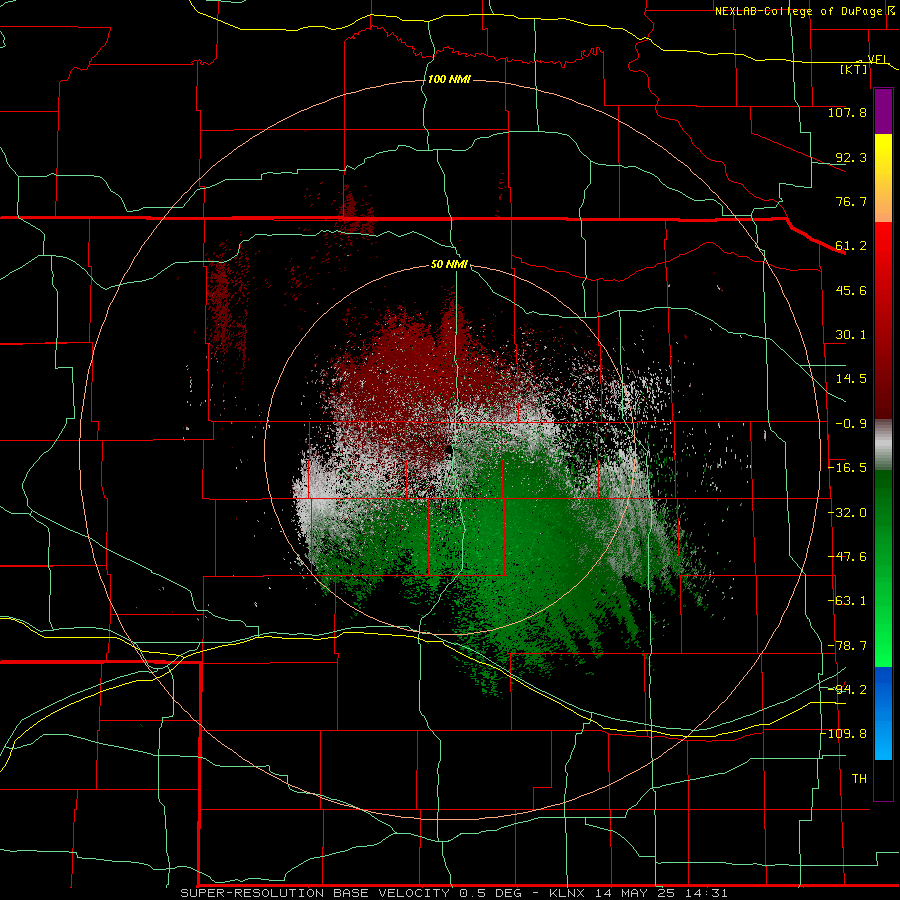Click the -0.9 value on velocity scale
The width and height of the screenshot is (900, 900).
[851, 424]
